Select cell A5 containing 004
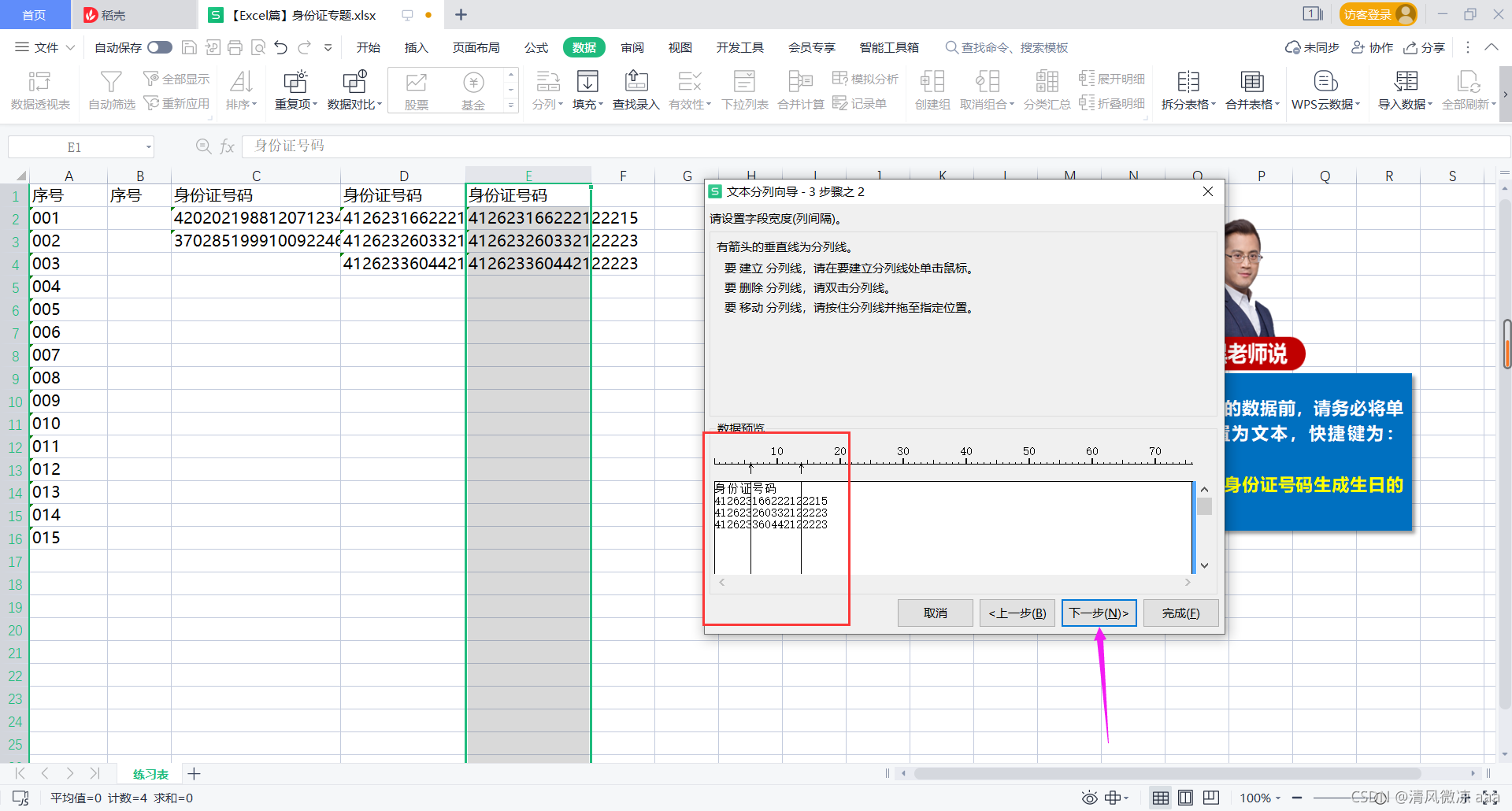This screenshot has height=811, width=1512. (69, 287)
